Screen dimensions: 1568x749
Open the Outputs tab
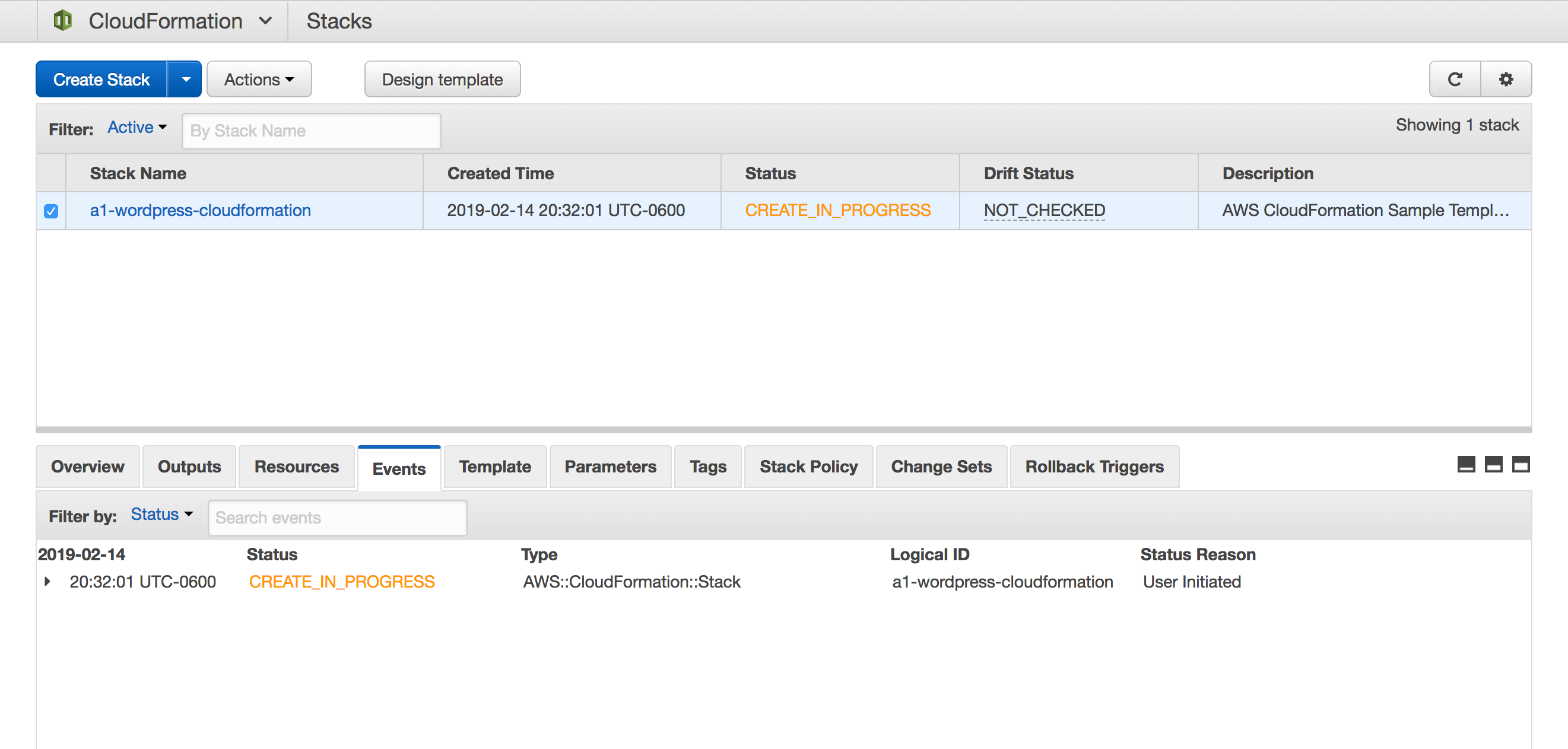coord(189,466)
